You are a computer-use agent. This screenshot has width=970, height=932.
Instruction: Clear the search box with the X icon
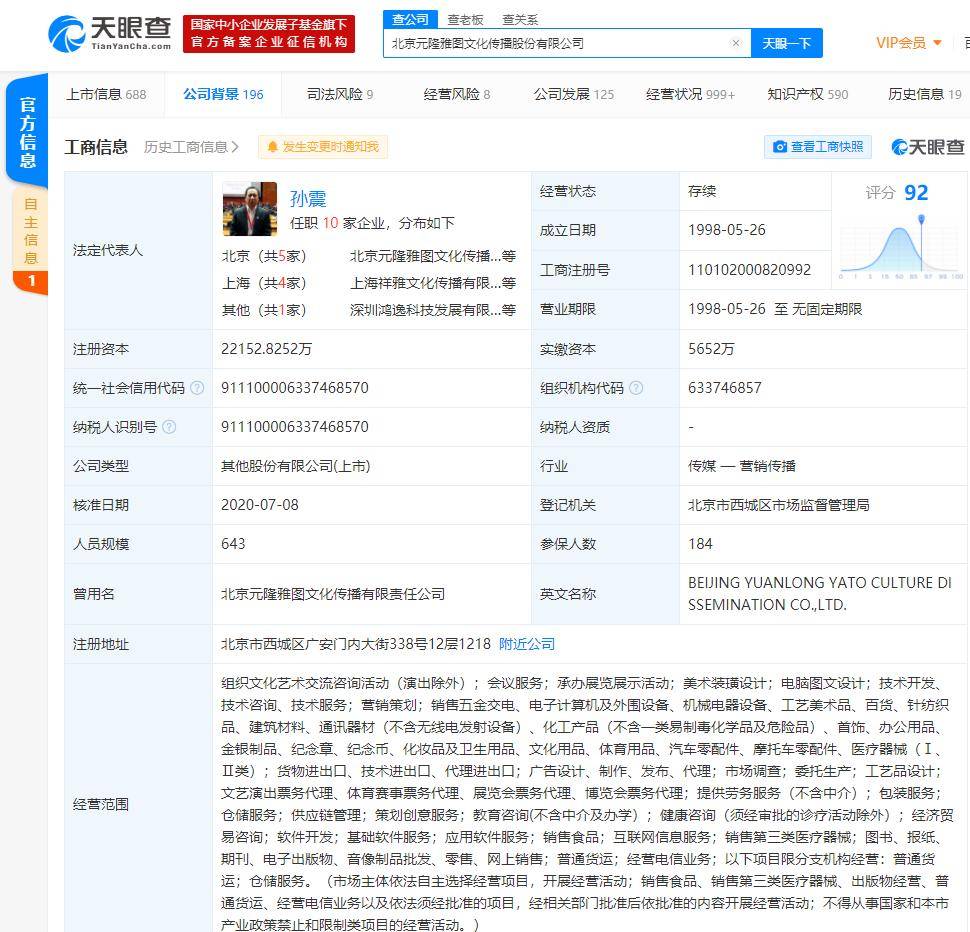pos(736,43)
